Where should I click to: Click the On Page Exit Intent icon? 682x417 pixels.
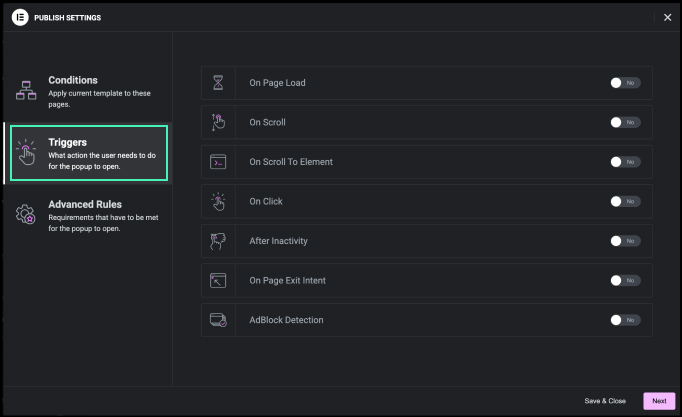pos(218,281)
